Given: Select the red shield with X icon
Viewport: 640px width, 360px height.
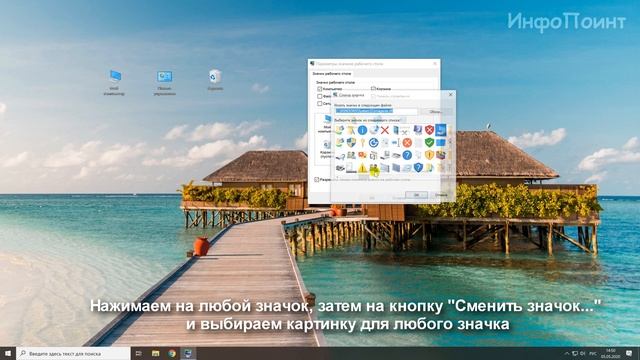Looking at the screenshot, I should (x=429, y=130).
